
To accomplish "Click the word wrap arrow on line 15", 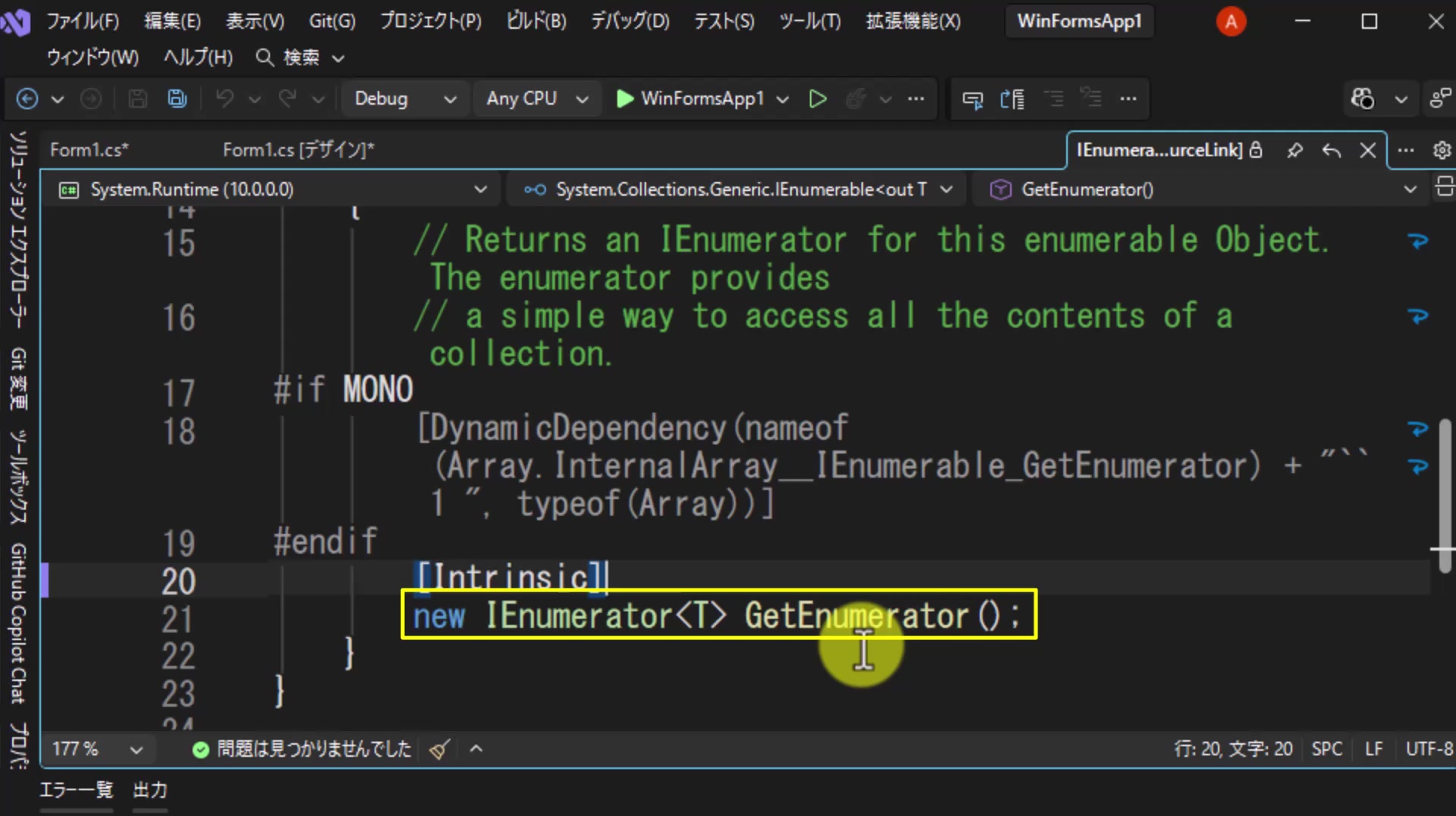I will click(x=1417, y=241).
